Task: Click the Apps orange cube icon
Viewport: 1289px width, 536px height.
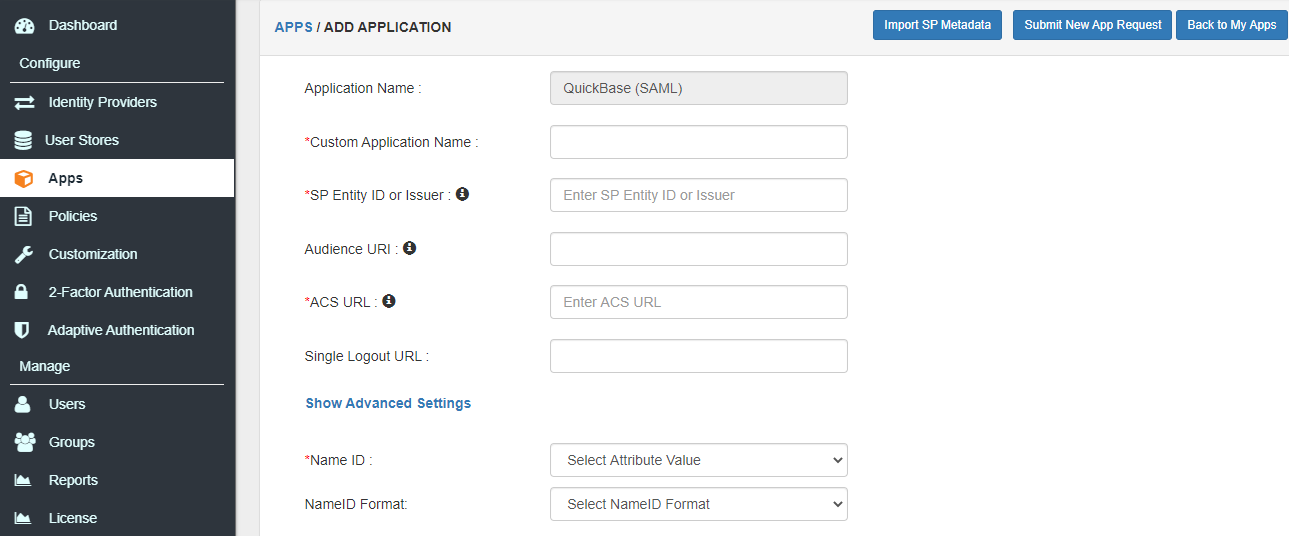Action: (x=24, y=178)
